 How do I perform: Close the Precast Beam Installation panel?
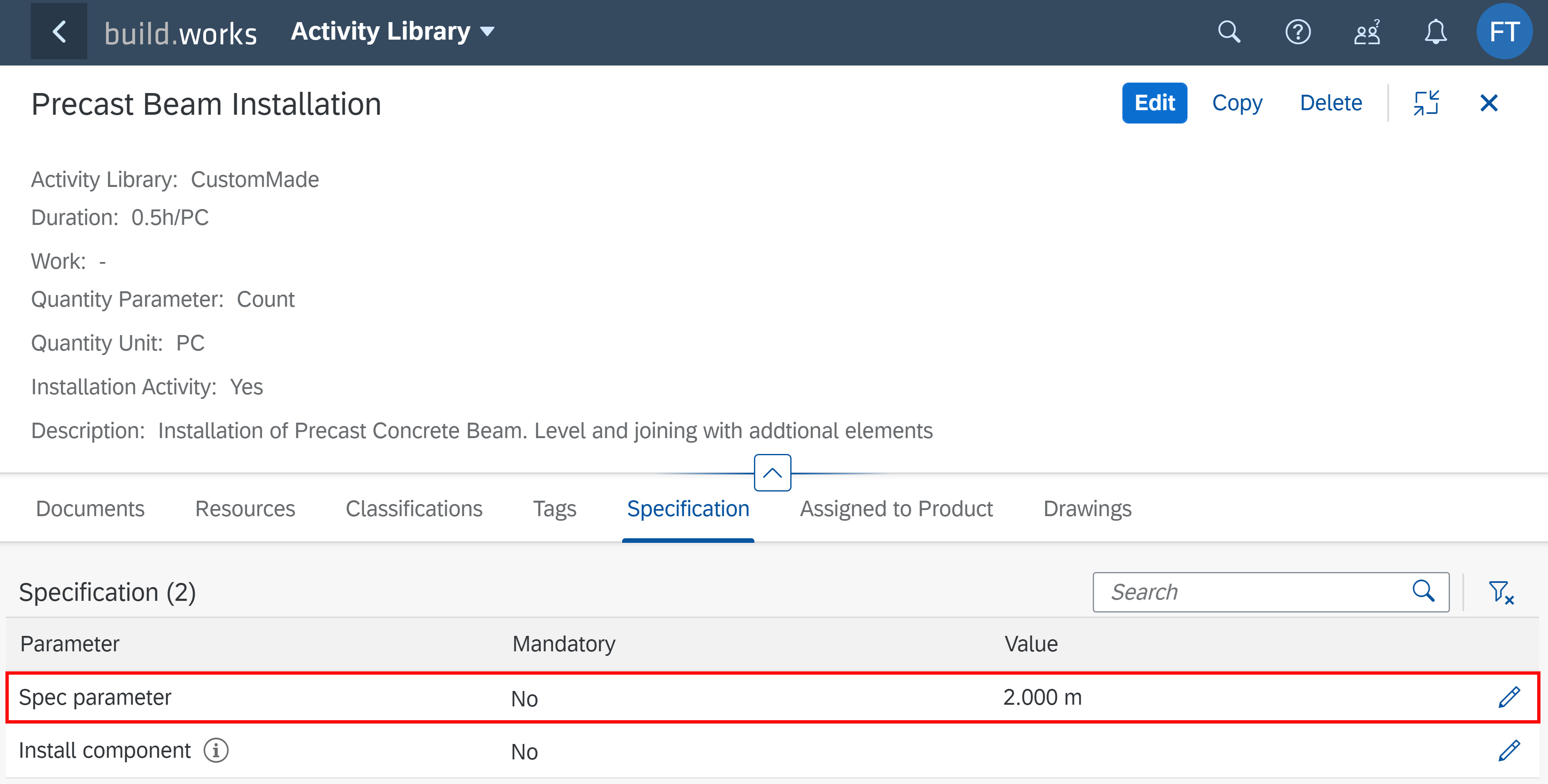coord(1488,103)
